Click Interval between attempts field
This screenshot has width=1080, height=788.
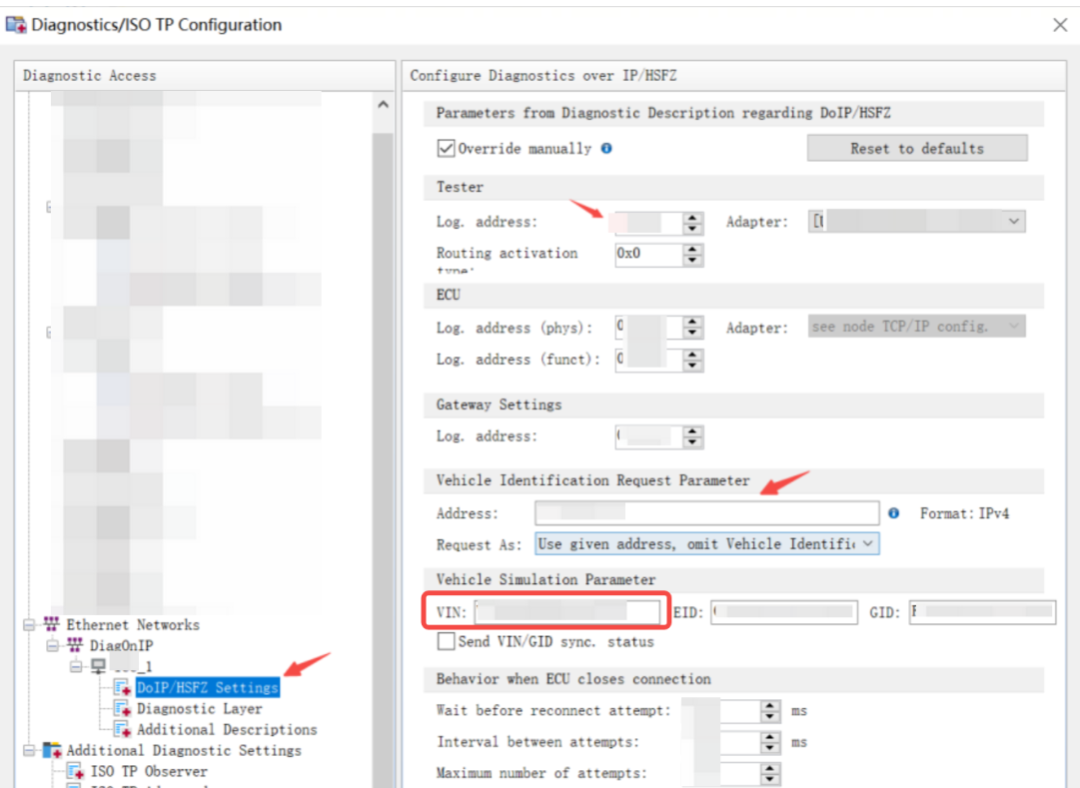point(721,743)
